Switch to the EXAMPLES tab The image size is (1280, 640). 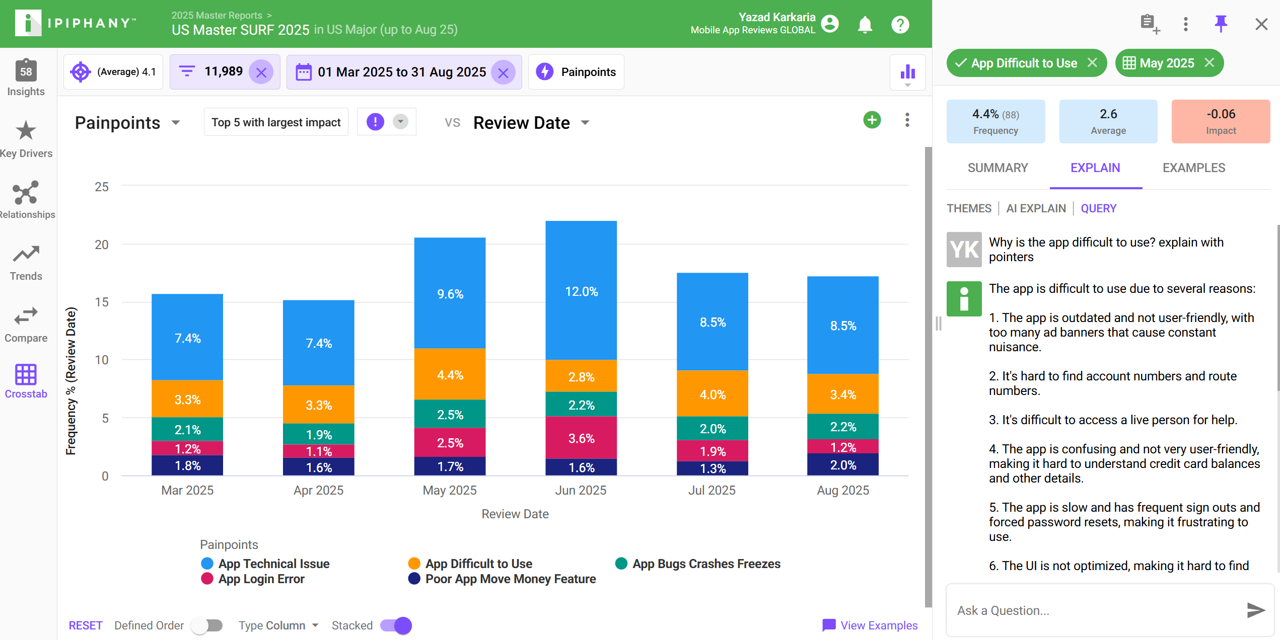point(1193,168)
